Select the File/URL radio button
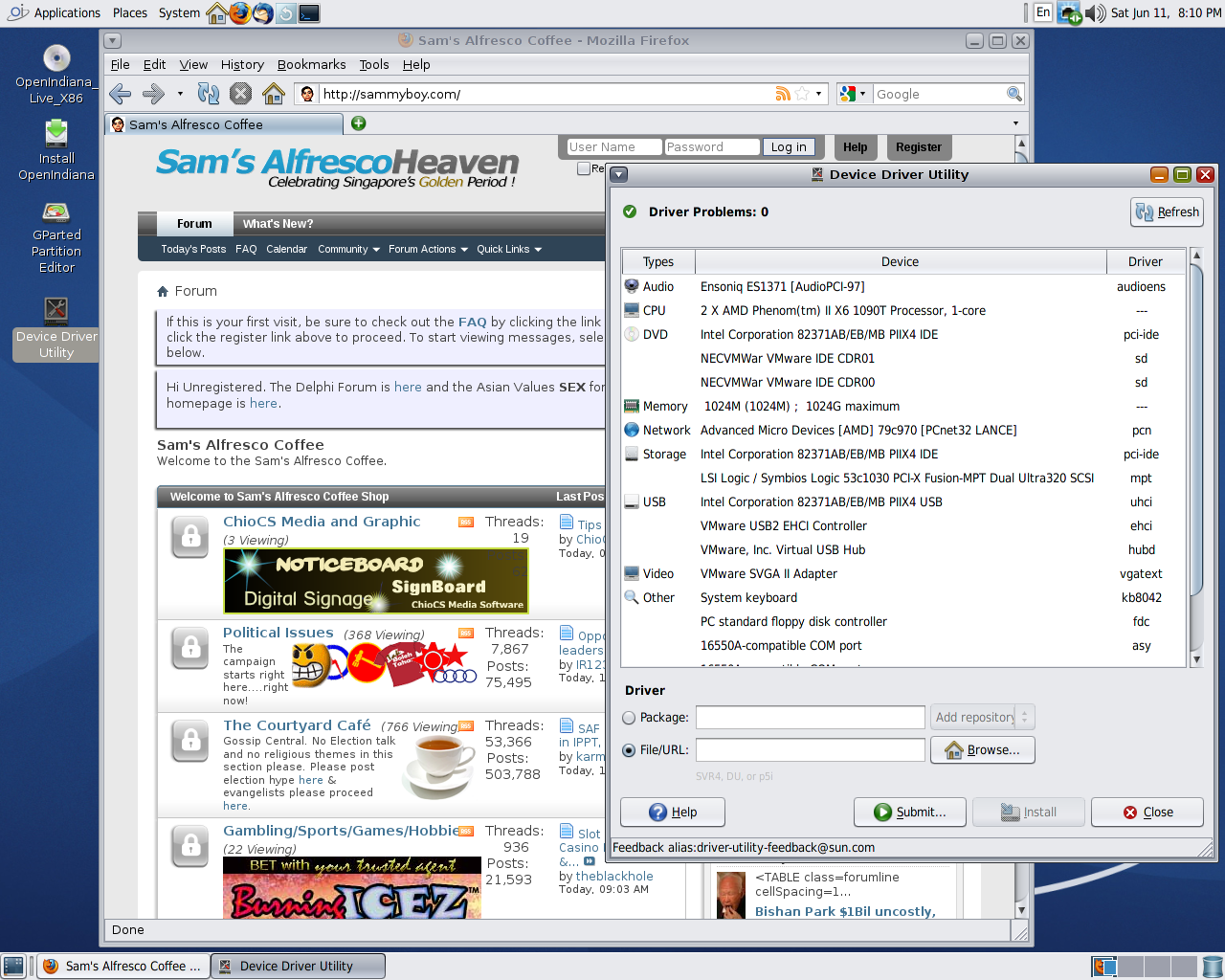 629,750
